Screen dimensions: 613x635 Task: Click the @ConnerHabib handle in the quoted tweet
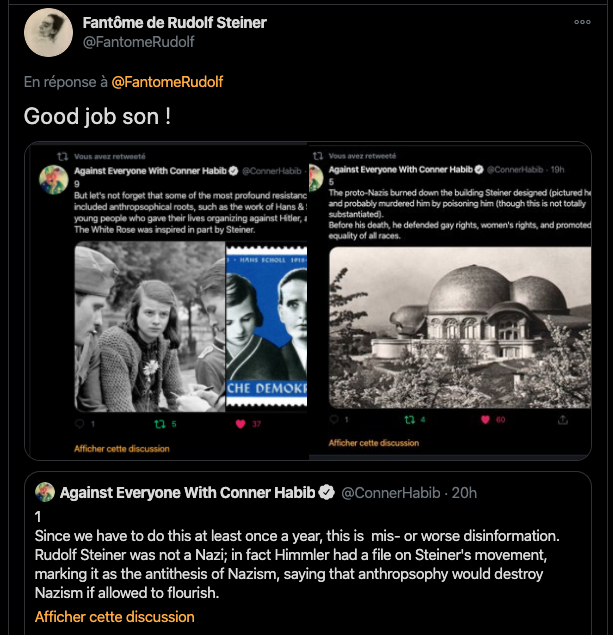pos(391,492)
